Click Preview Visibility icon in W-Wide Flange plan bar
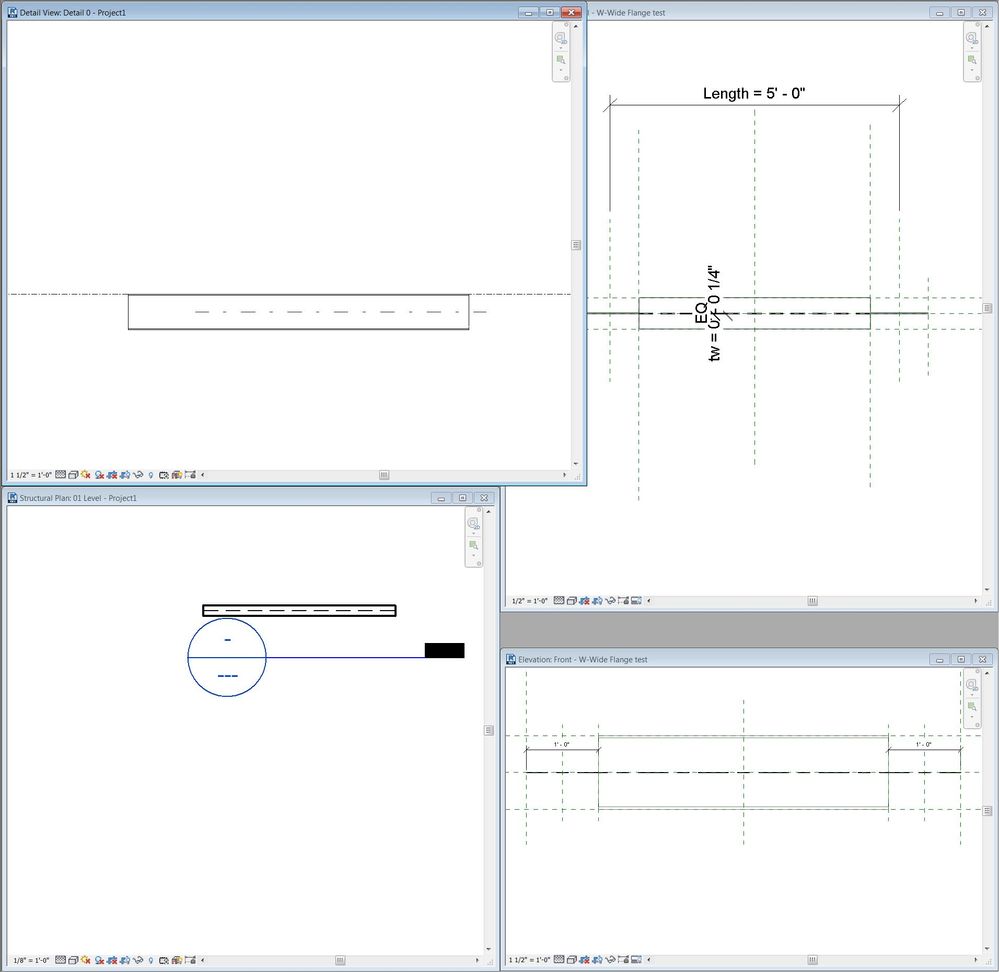999x972 pixels. click(636, 601)
